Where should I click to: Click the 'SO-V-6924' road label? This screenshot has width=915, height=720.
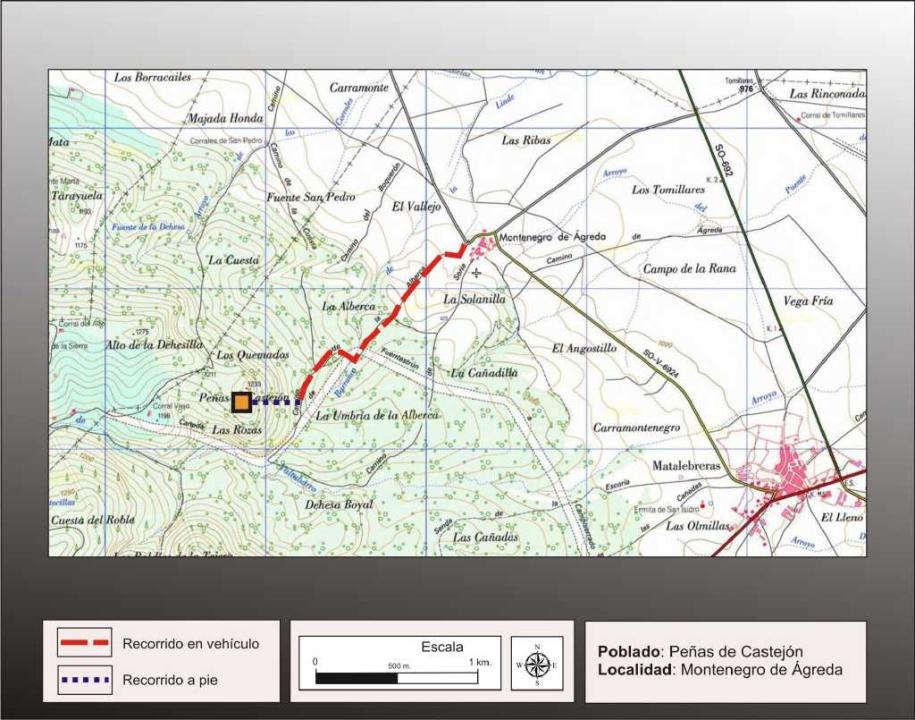662,365
